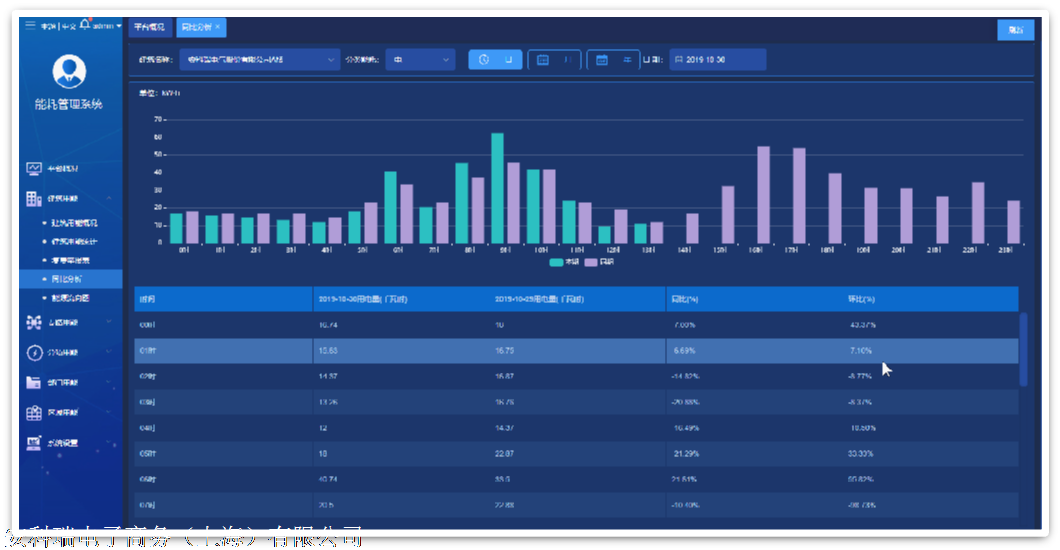Click the purple bar at 16h
Viewport: 1060px width, 550px height.
coord(763,195)
